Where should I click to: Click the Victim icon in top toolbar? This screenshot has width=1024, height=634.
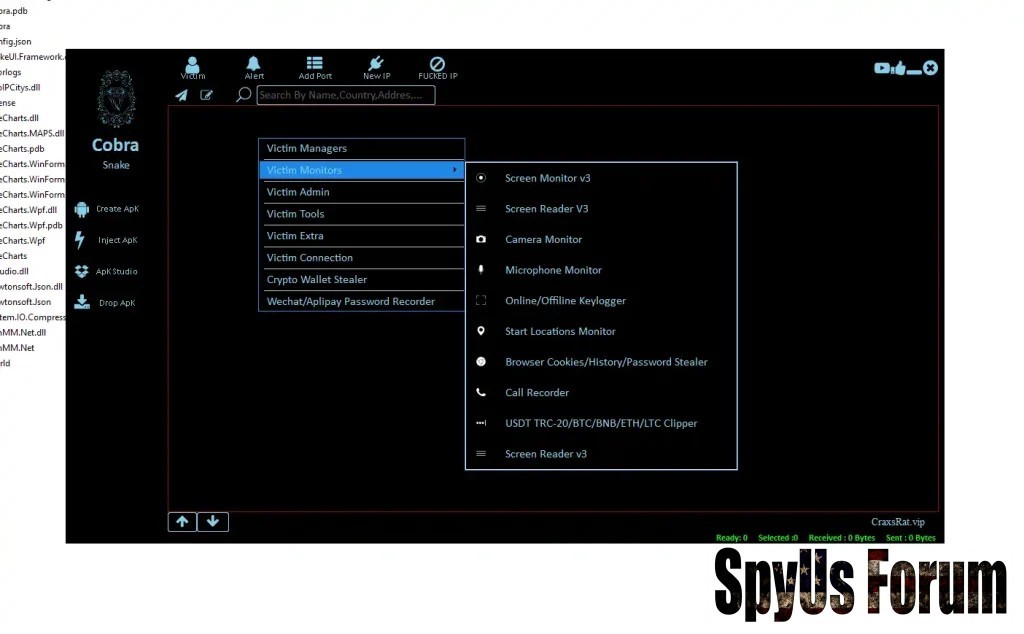193,66
